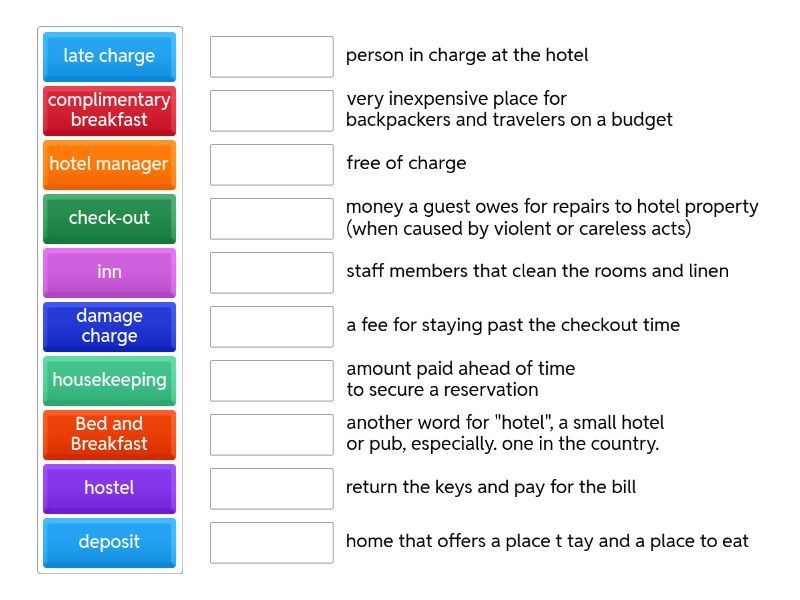This screenshot has width=800, height=600.
Task: Select the 'housekeeping' tile
Action: pyautogui.click(x=109, y=380)
